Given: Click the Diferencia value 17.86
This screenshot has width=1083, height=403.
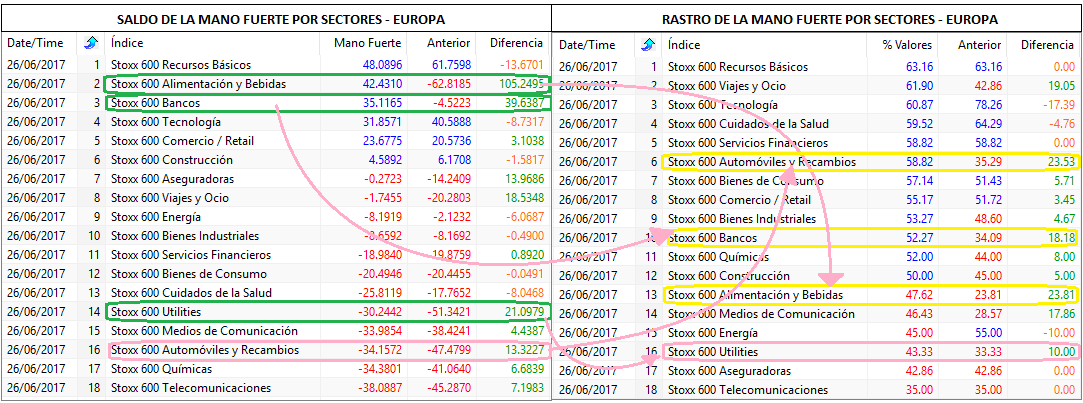Looking at the screenshot, I should (1060, 315).
